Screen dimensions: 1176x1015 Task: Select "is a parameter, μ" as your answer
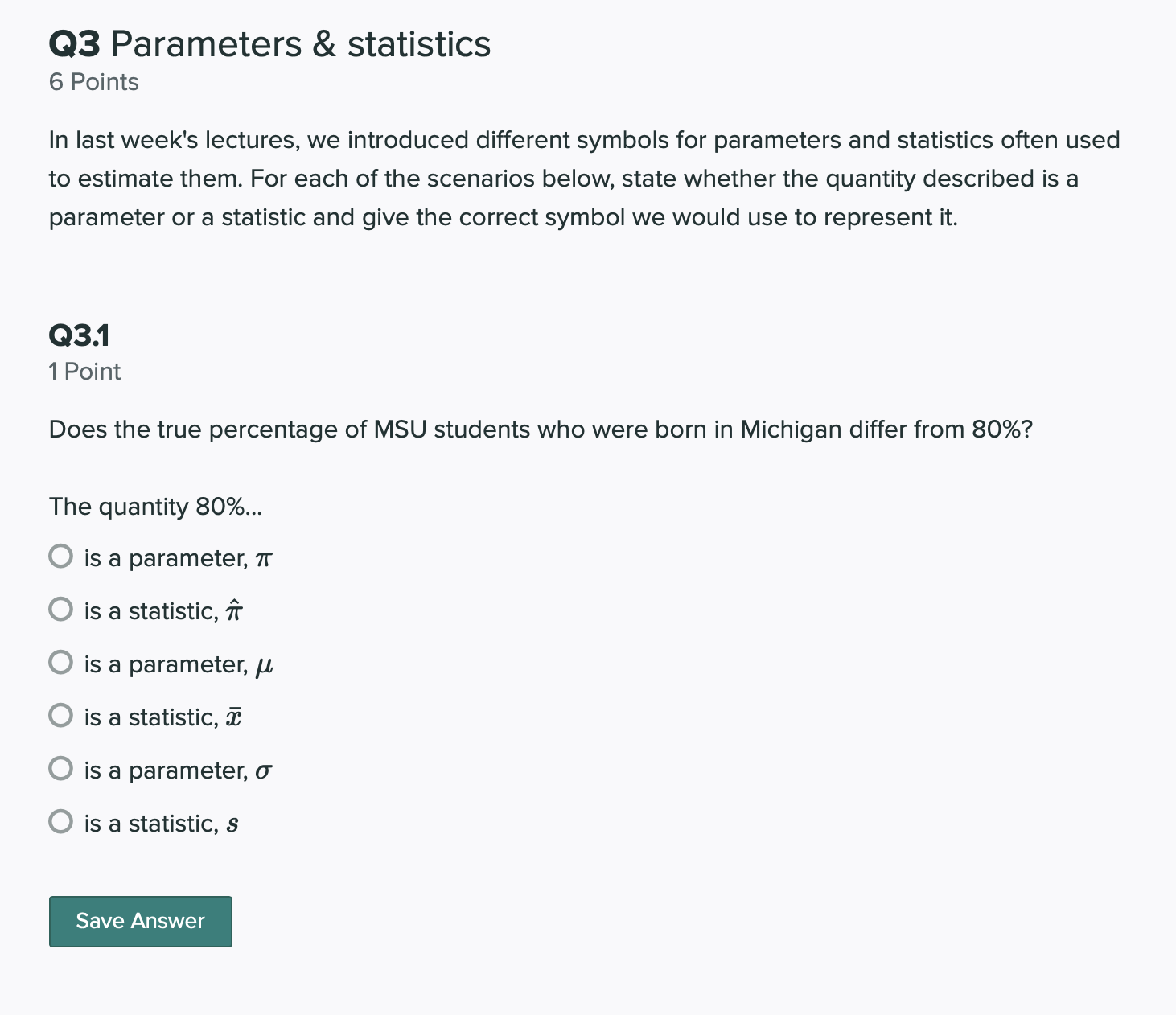pos(60,662)
